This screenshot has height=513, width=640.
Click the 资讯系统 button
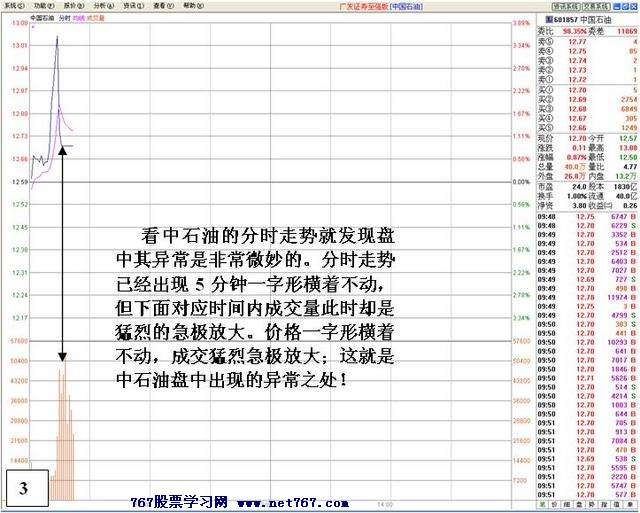coord(565,7)
